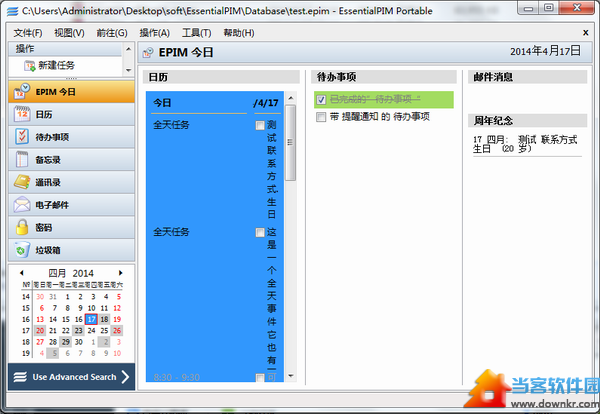Open the 待办事项 to-do module icon

click(x=22, y=137)
